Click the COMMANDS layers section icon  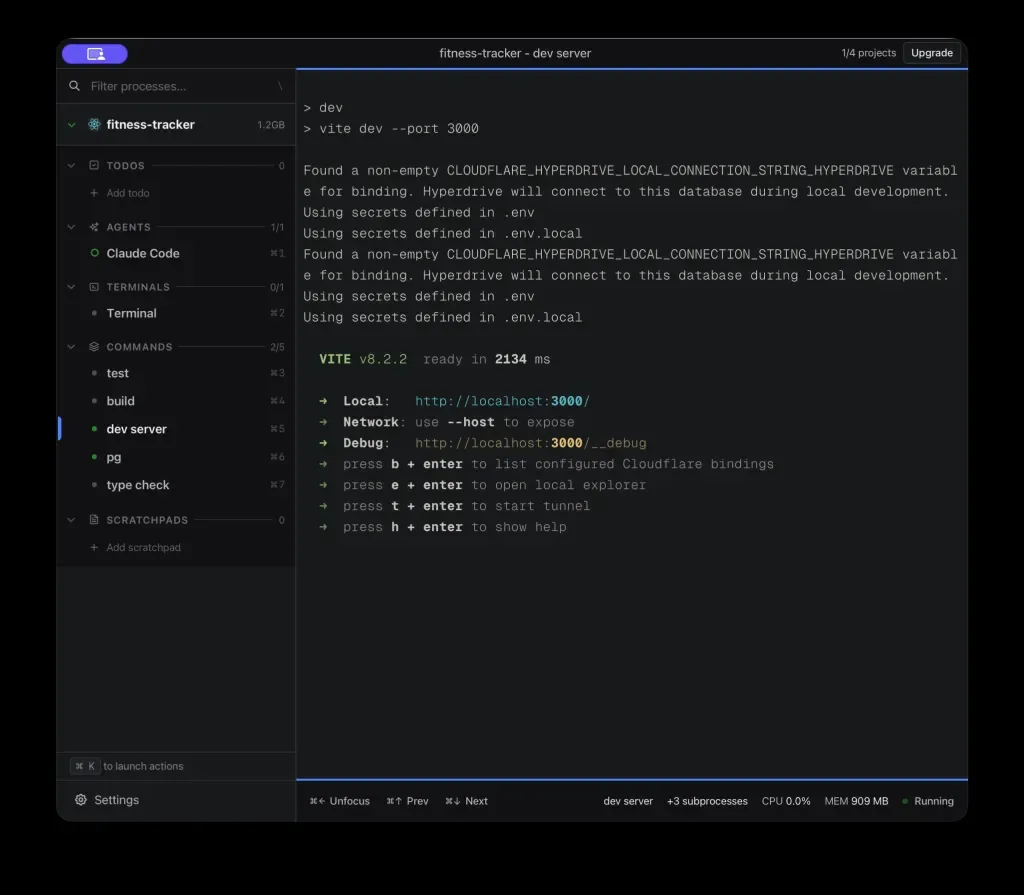(94, 347)
